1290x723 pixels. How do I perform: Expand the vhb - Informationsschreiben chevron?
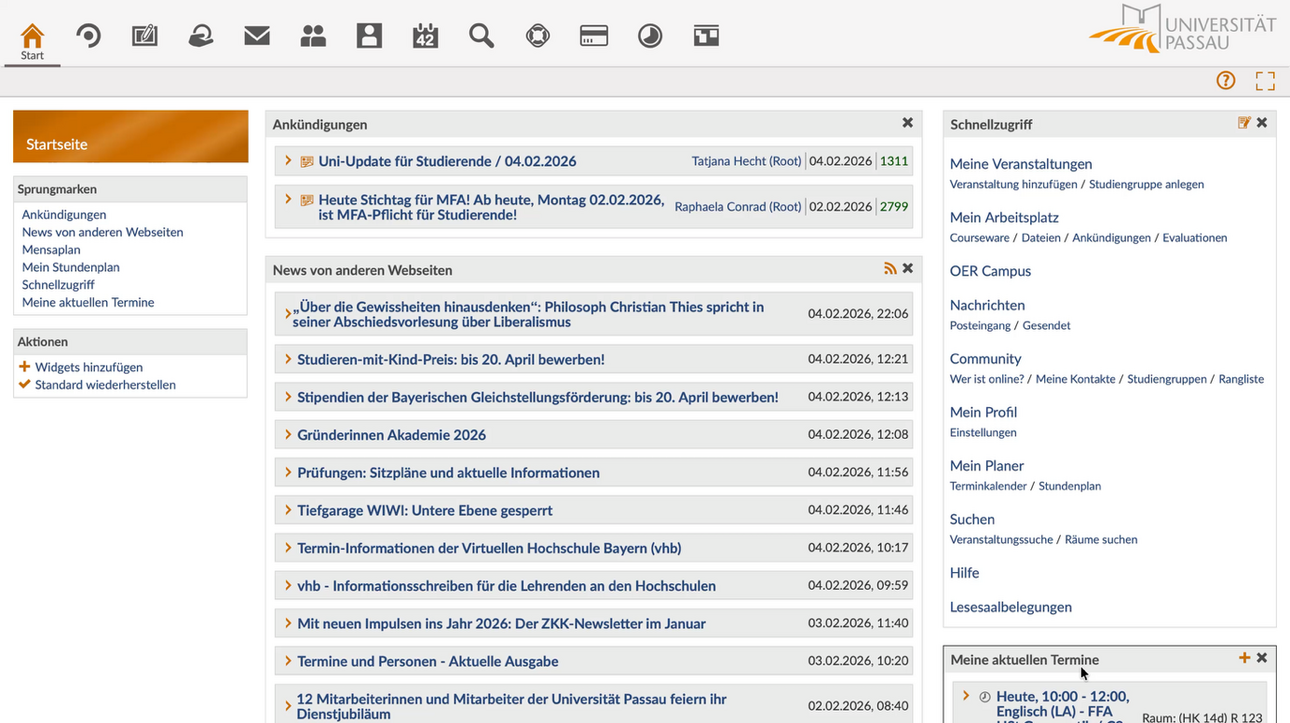tap(288, 585)
